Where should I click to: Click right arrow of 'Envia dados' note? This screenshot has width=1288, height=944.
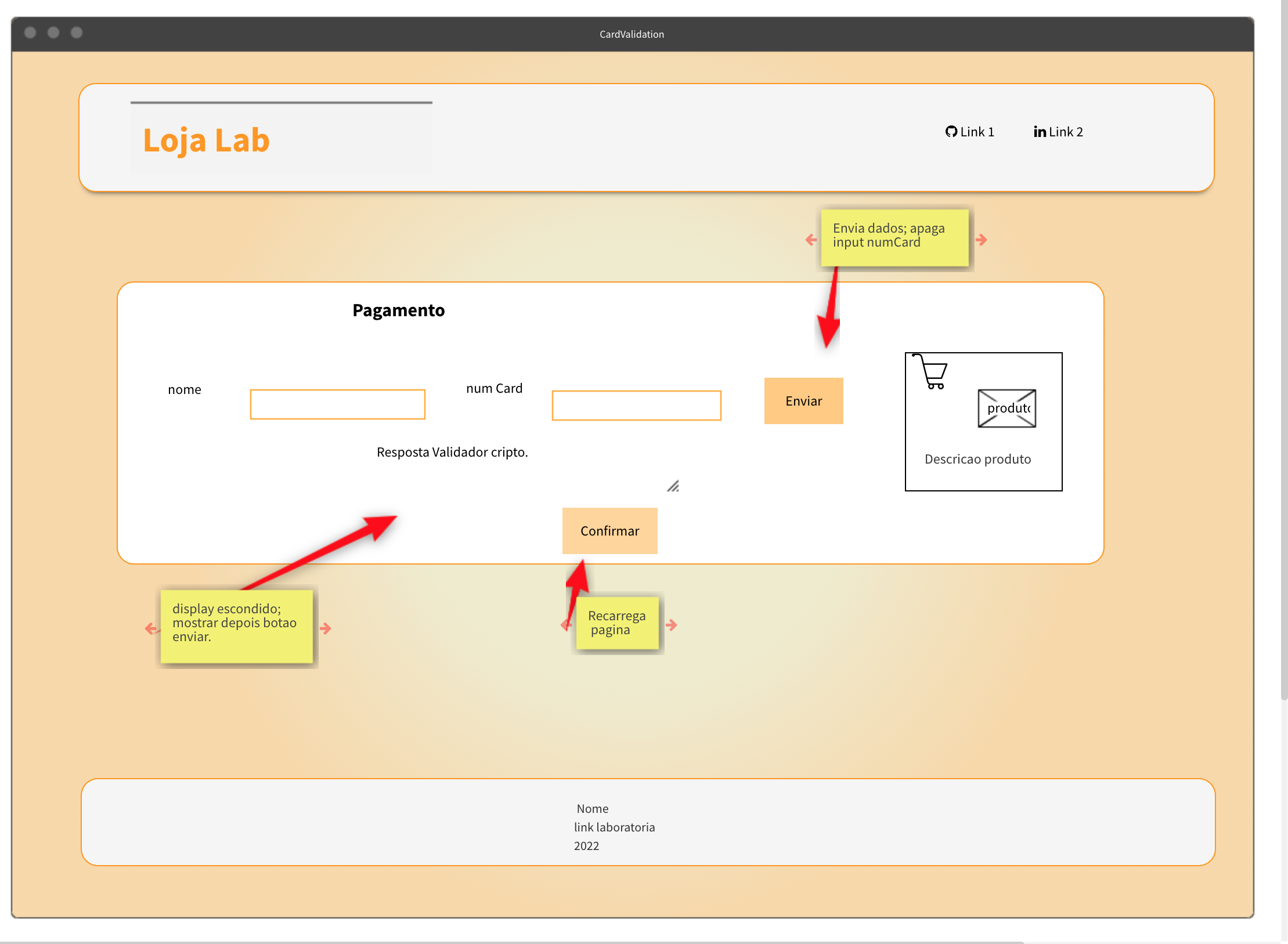coord(982,240)
